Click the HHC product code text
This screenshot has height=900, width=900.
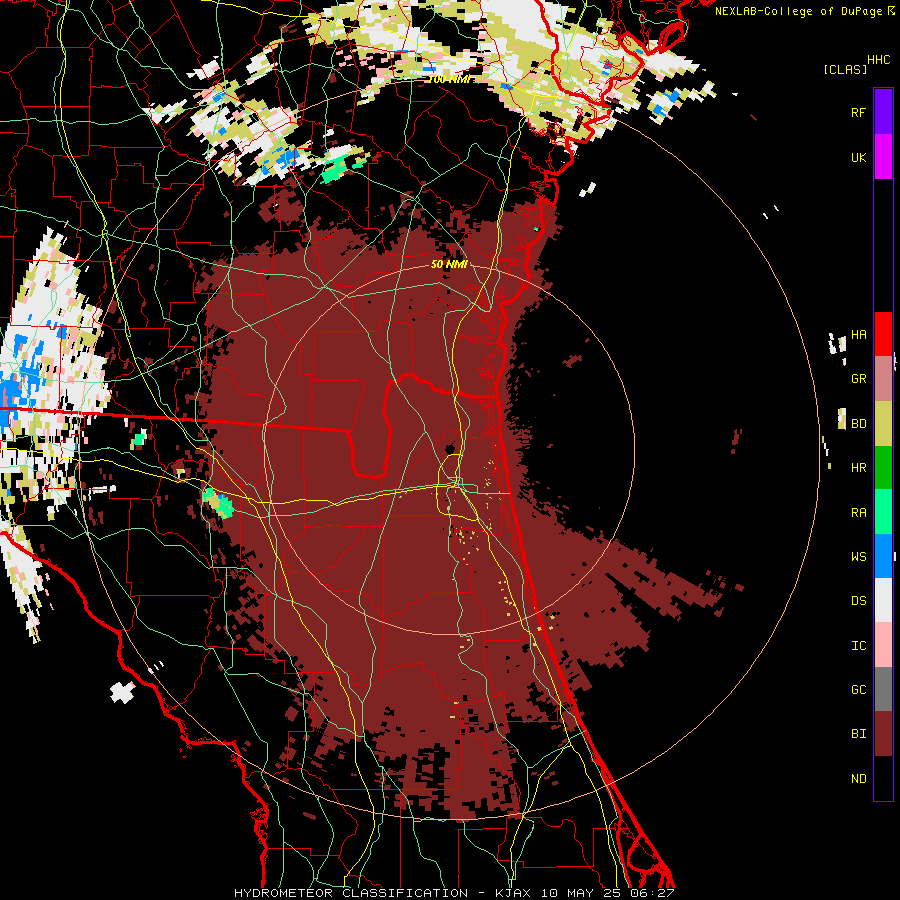(x=879, y=60)
